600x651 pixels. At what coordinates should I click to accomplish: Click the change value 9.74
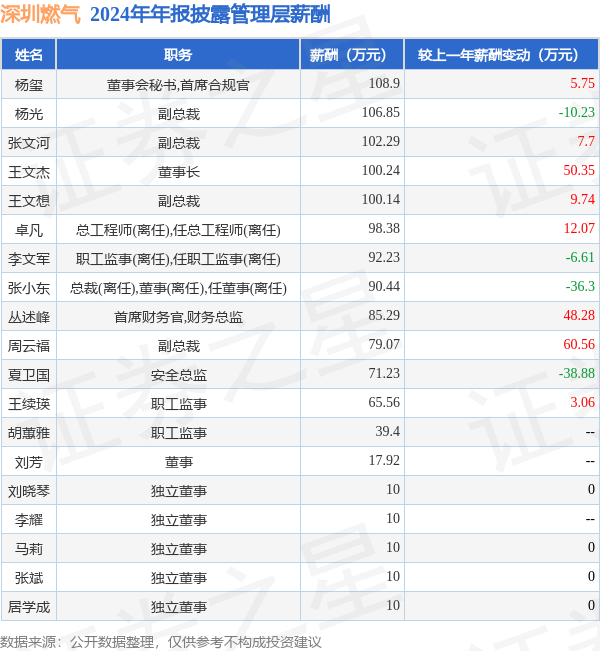[582, 199]
